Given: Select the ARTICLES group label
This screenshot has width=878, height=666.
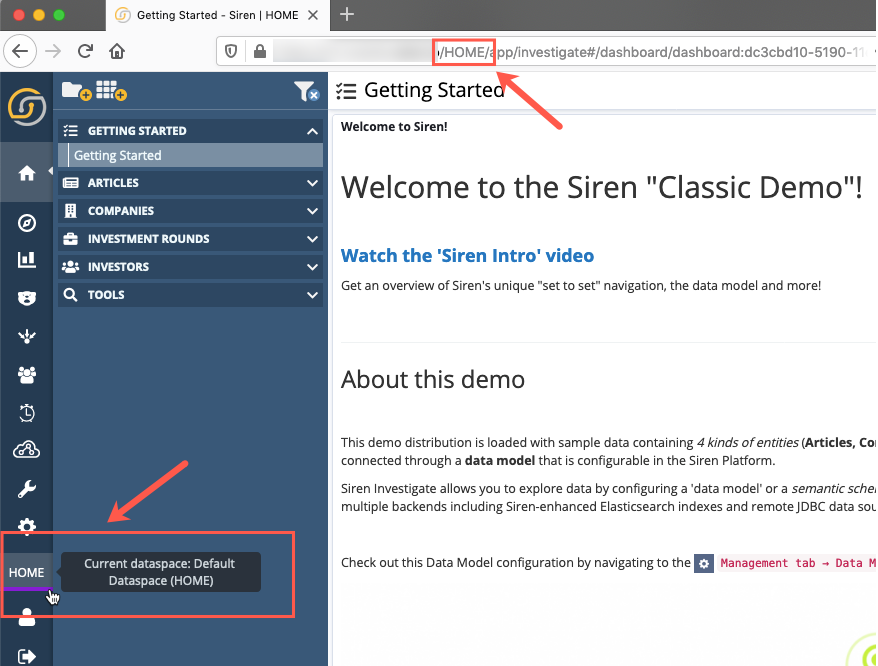Looking at the screenshot, I should [x=113, y=183].
